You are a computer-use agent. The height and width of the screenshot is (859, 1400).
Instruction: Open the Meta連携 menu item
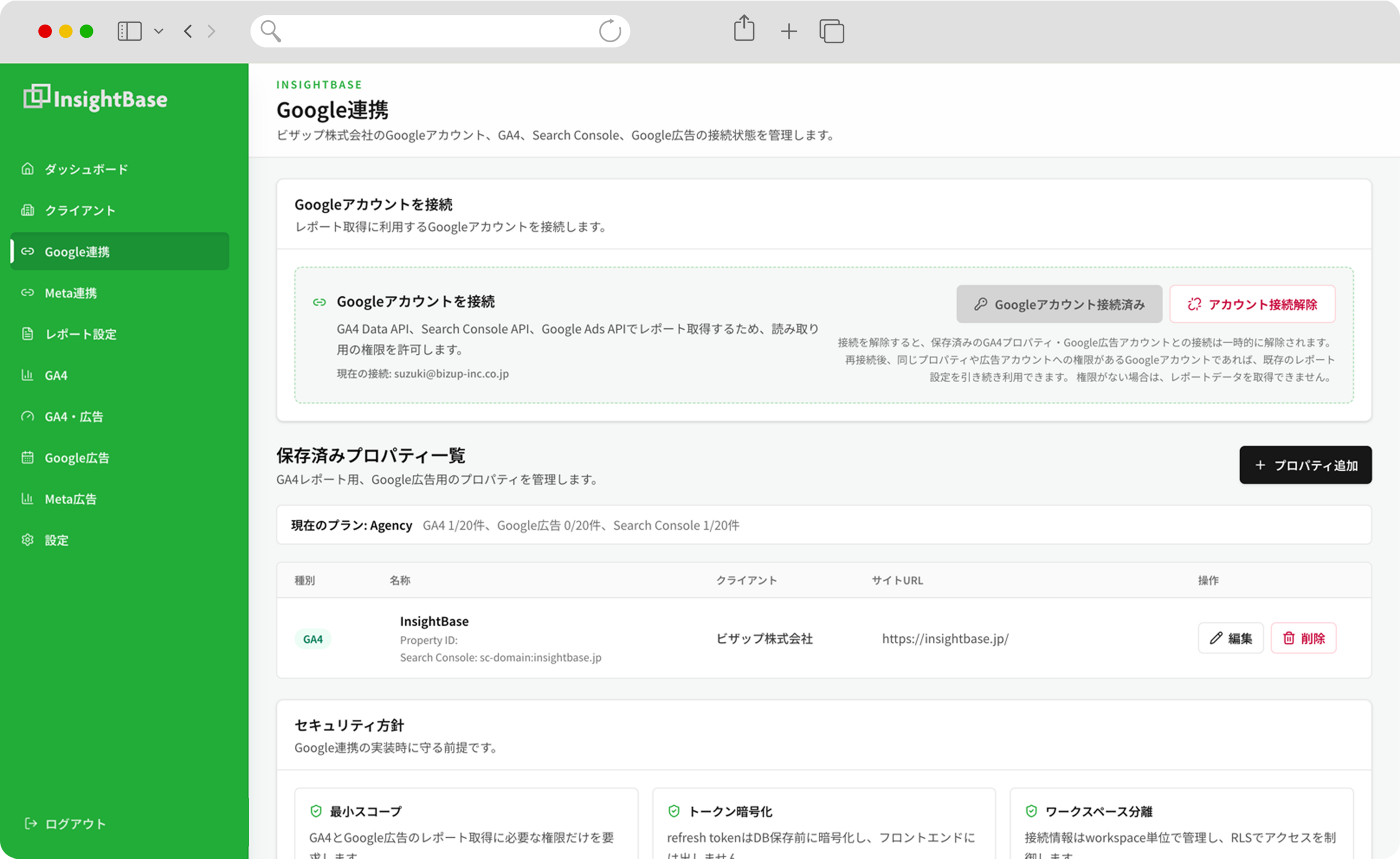click(120, 293)
